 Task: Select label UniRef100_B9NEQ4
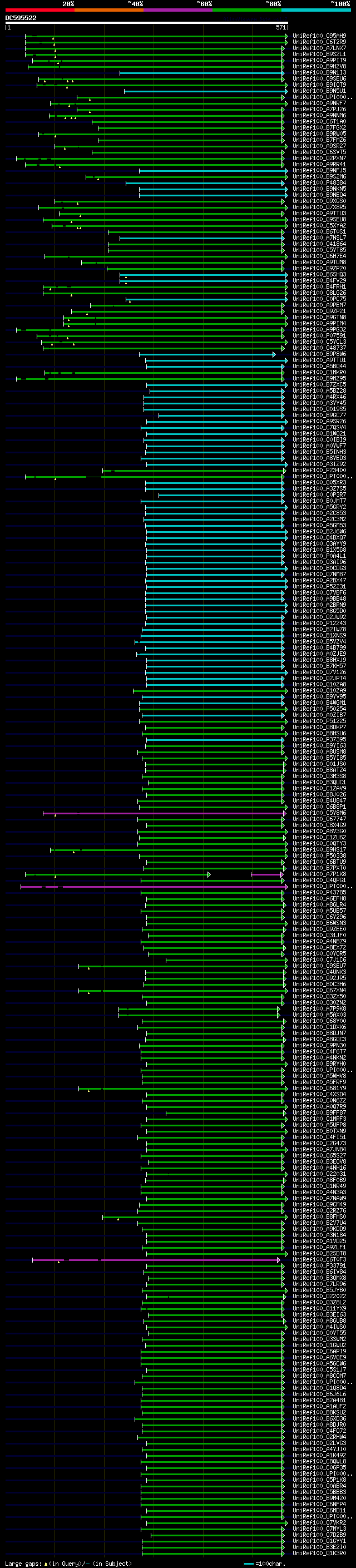click(x=319, y=195)
